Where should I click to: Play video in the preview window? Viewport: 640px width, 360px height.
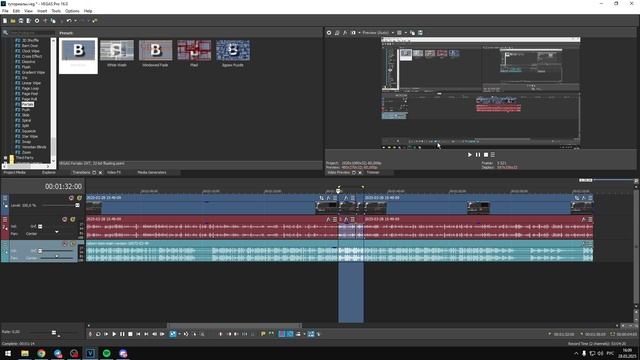(469, 155)
